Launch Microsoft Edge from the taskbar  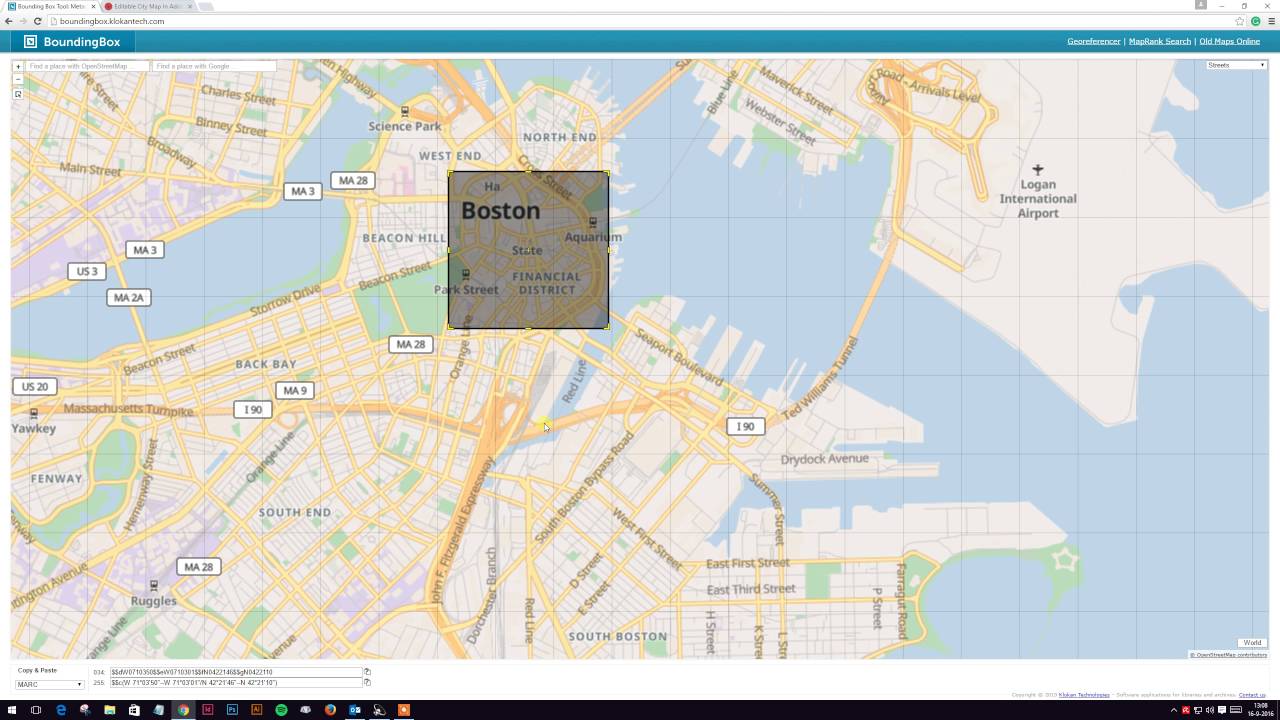click(61, 710)
